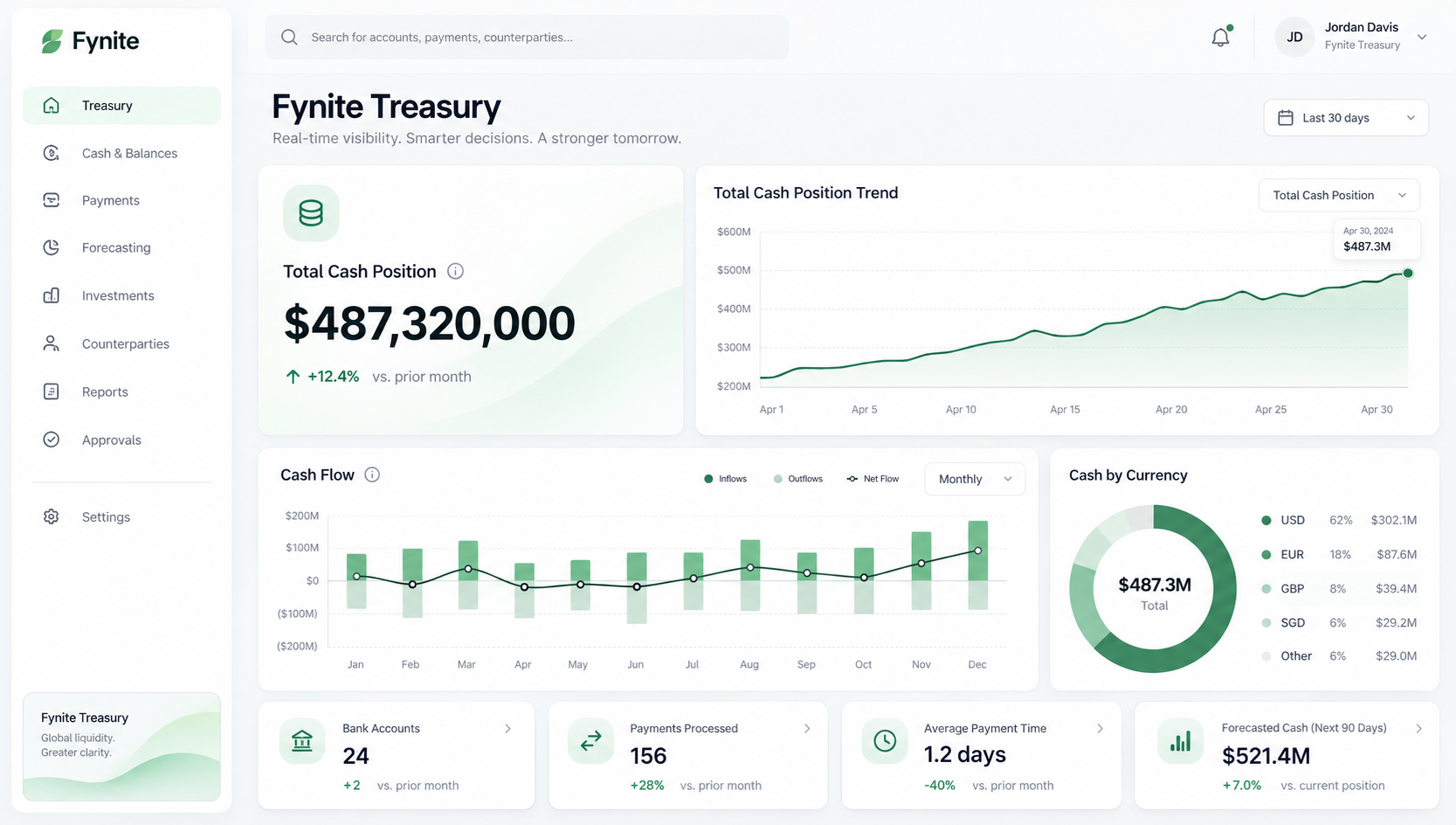
Task: Click the Forecasting pie icon in sidebar
Action: click(52, 247)
